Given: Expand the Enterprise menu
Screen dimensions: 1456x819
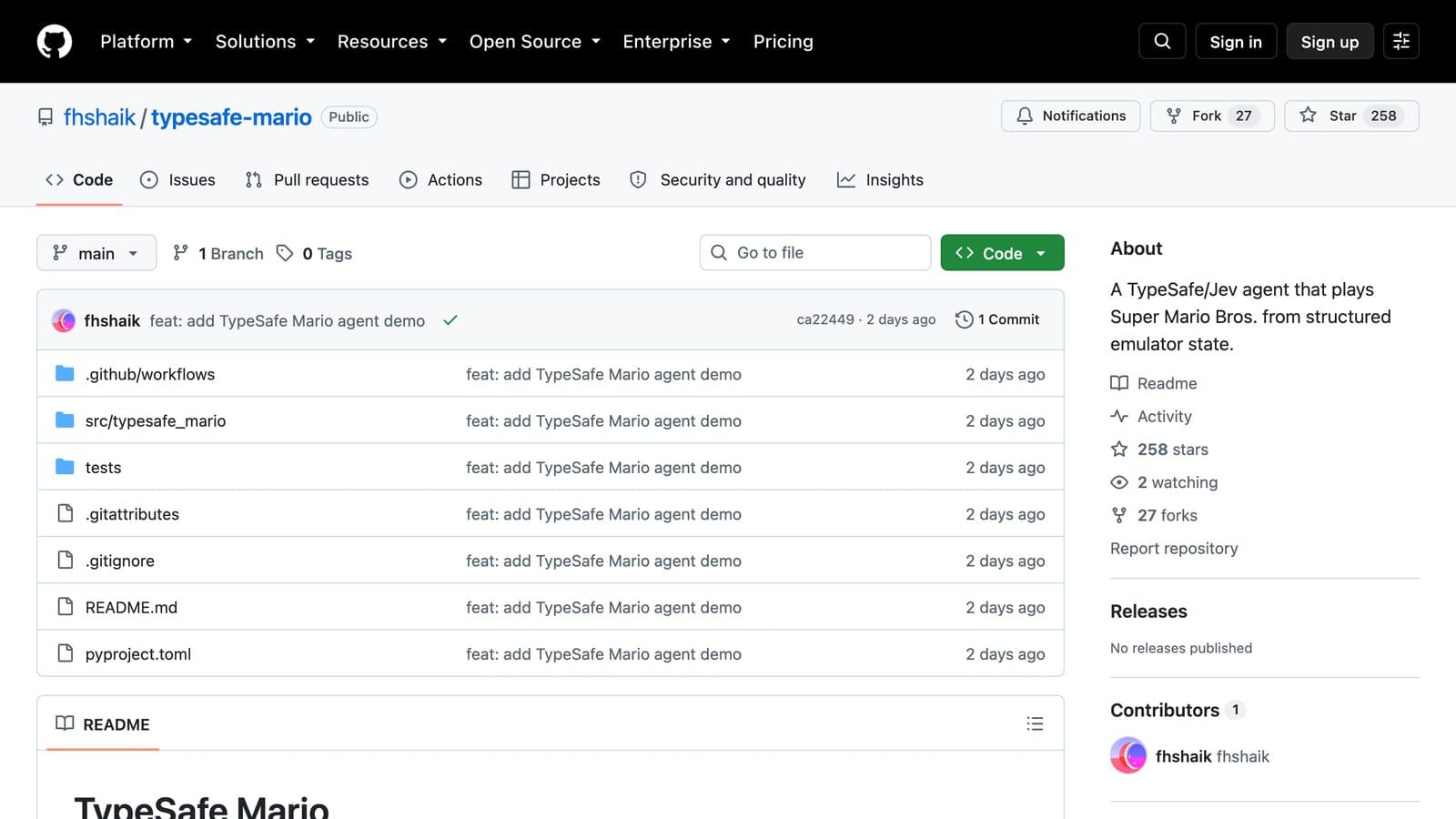Looking at the screenshot, I should (677, 42).
